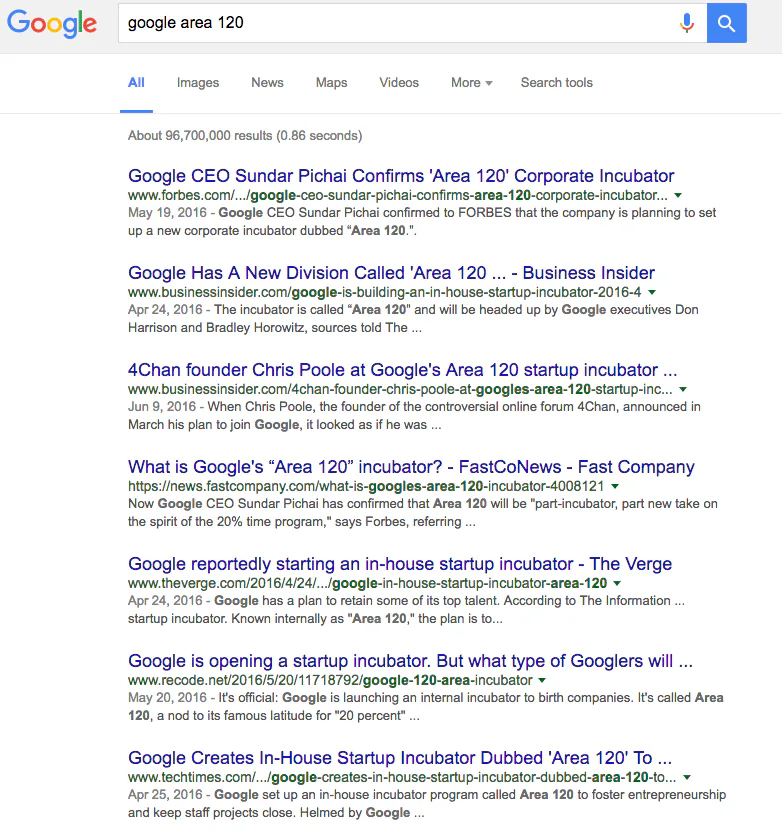Screen dimensions: 782x832
Task: Select the All tab
Action: (136, 83)
